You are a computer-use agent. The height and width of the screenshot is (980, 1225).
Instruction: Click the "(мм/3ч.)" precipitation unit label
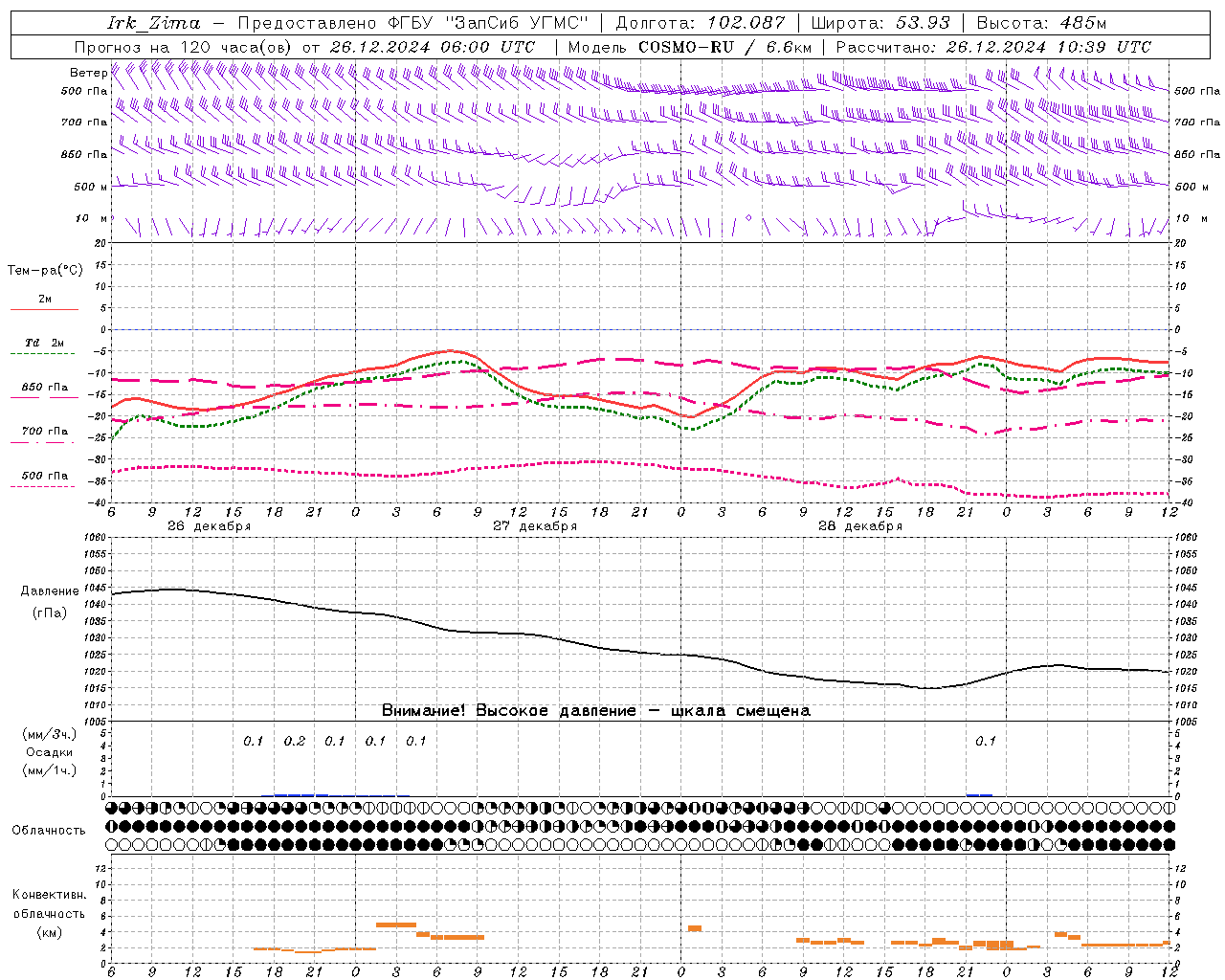click(50, 734)
